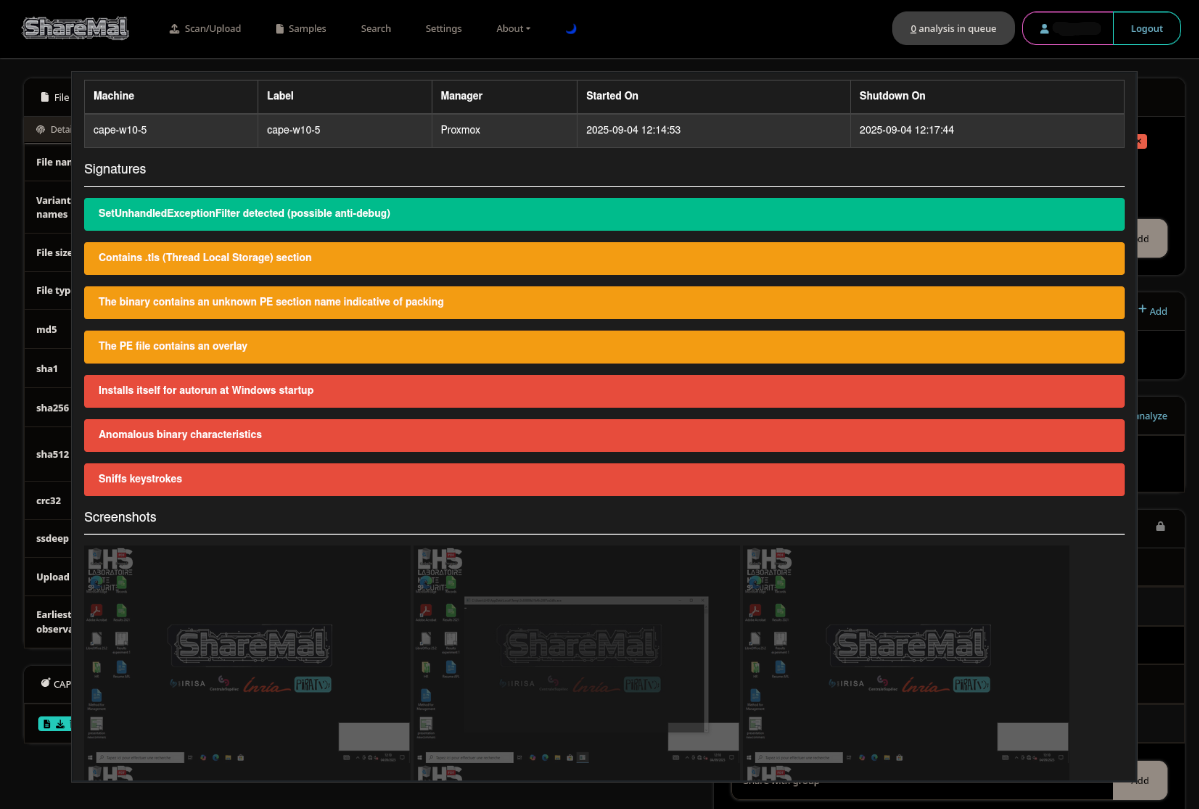Screen dimensions: 1199x809
Task: Expand the autorun at Windows startup signature
Action: [604, 391]
